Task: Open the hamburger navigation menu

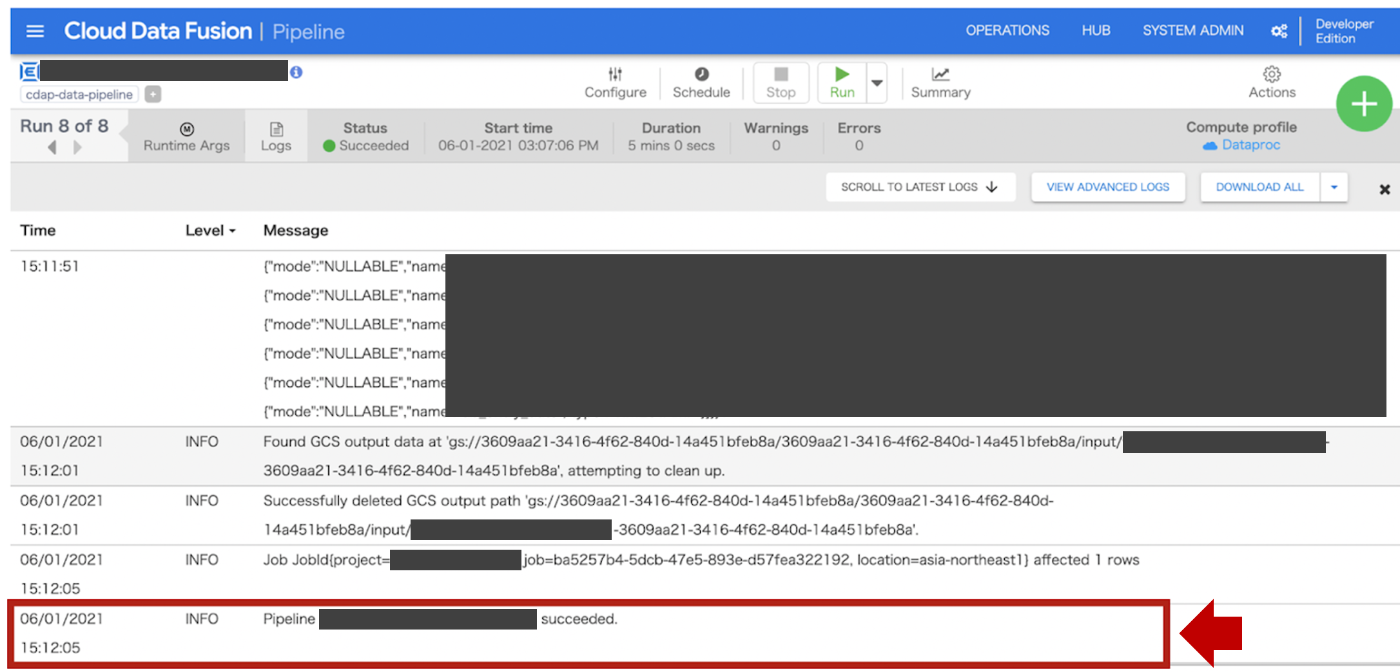Action: [x=35, y=31]
